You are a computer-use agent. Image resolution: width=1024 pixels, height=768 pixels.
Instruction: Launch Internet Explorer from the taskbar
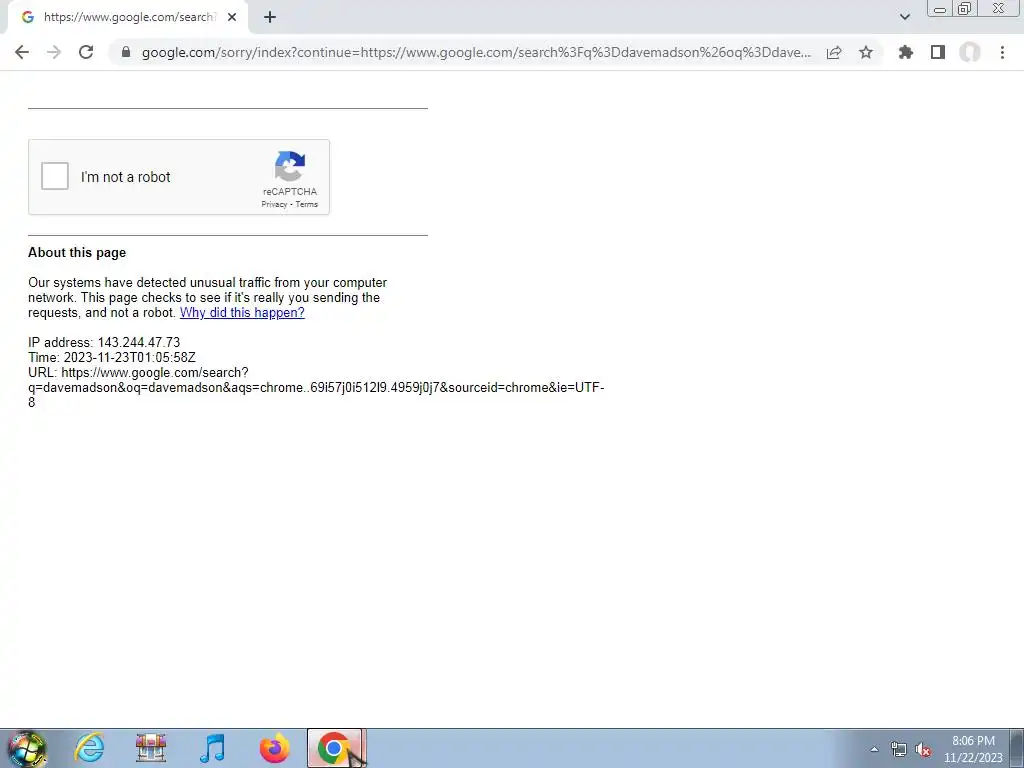click(x=89, y=748)
